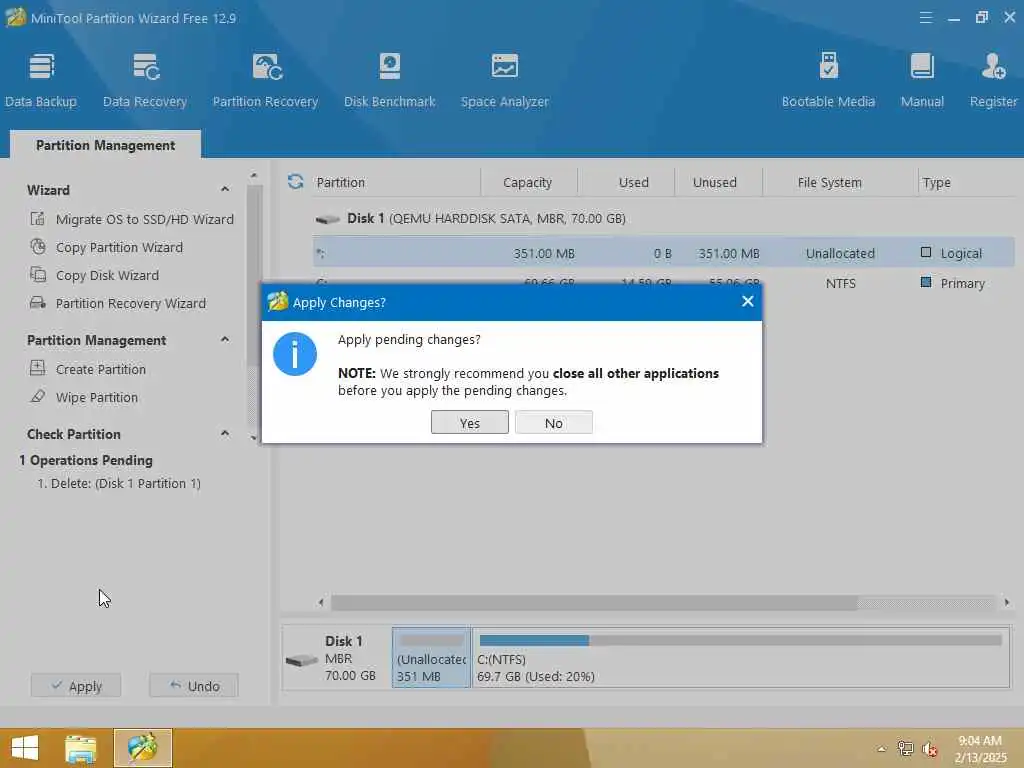The image size is (1024, 768).
Task: Click the network tray icon
Action: click(905, 748)
